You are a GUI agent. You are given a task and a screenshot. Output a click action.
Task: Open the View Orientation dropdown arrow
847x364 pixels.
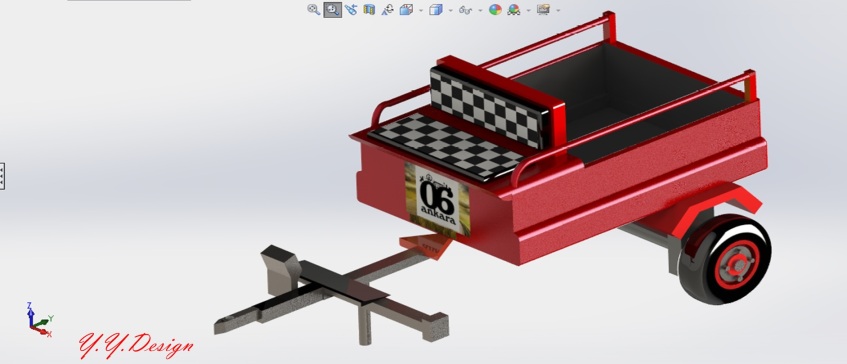tap(420, 10)
